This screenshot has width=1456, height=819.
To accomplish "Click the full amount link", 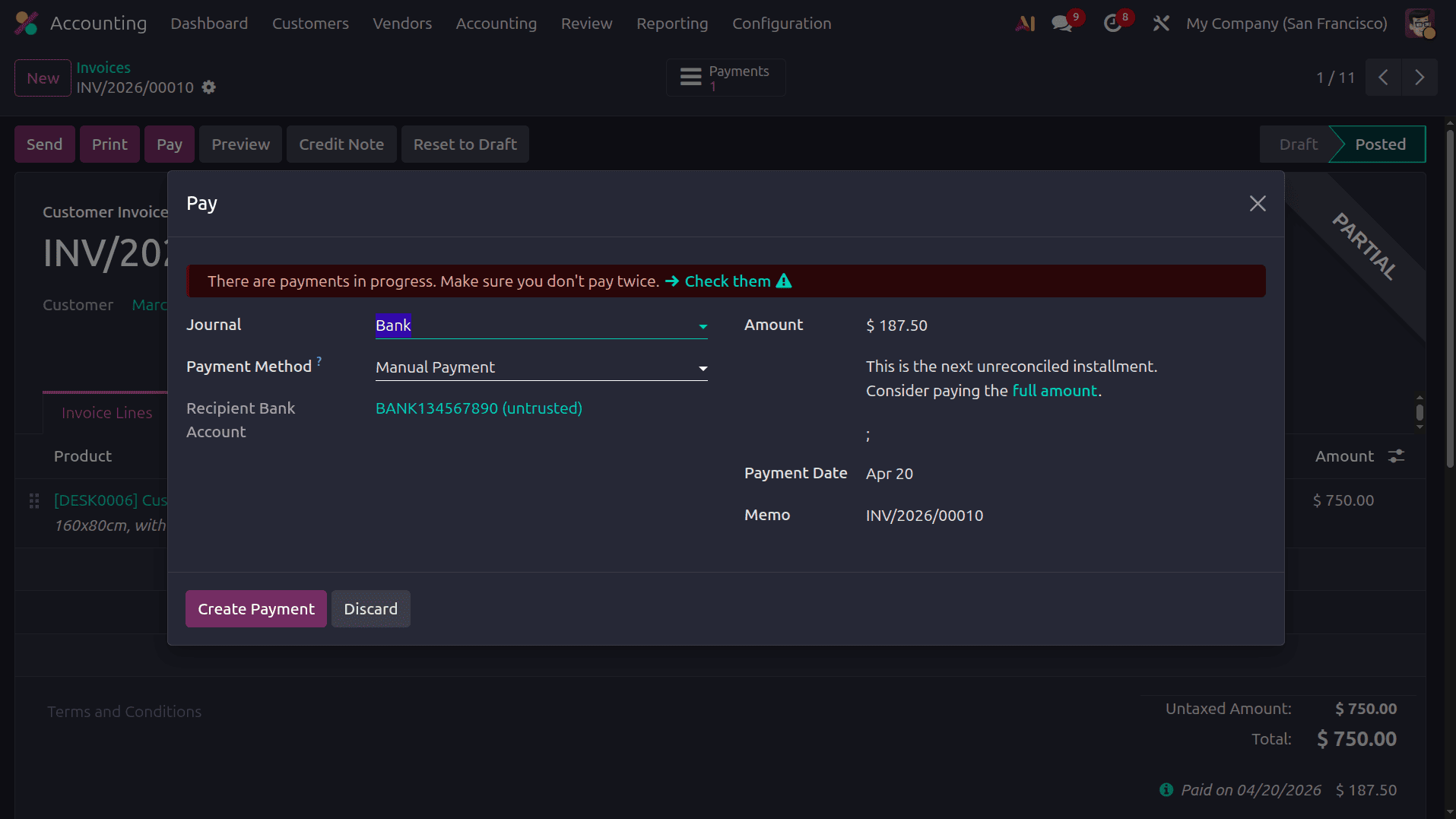I will coord(1055,390).
